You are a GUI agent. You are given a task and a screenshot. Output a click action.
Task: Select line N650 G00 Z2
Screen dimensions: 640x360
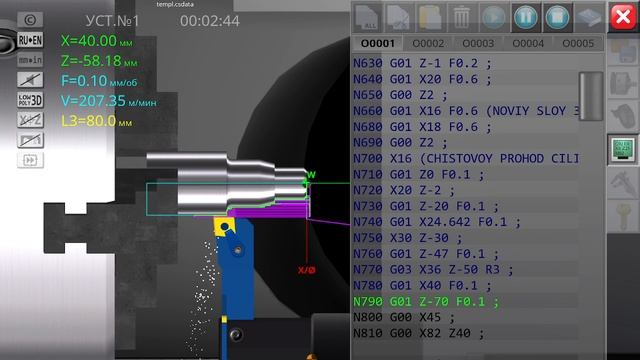click(x=465, y=95)
